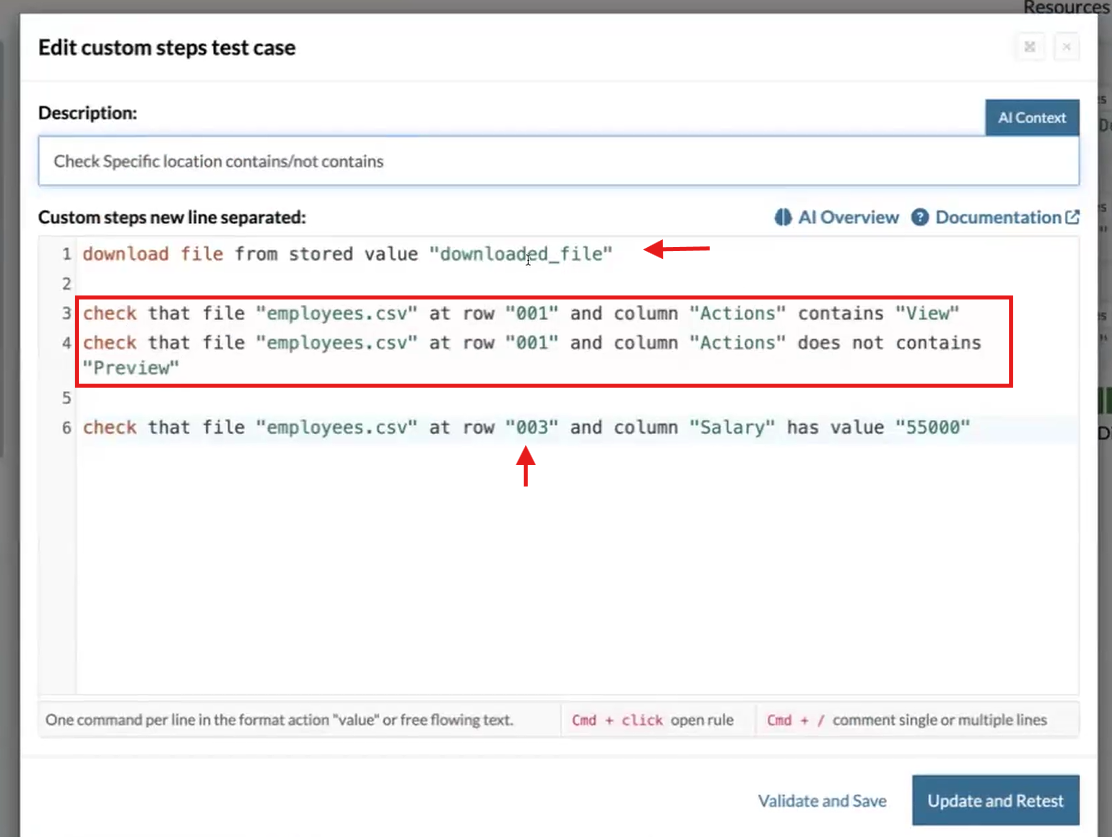The width and height of the screenshot is (1112, 837).
Task: Click "One command per line" hint text
Action: pos(279,720)
